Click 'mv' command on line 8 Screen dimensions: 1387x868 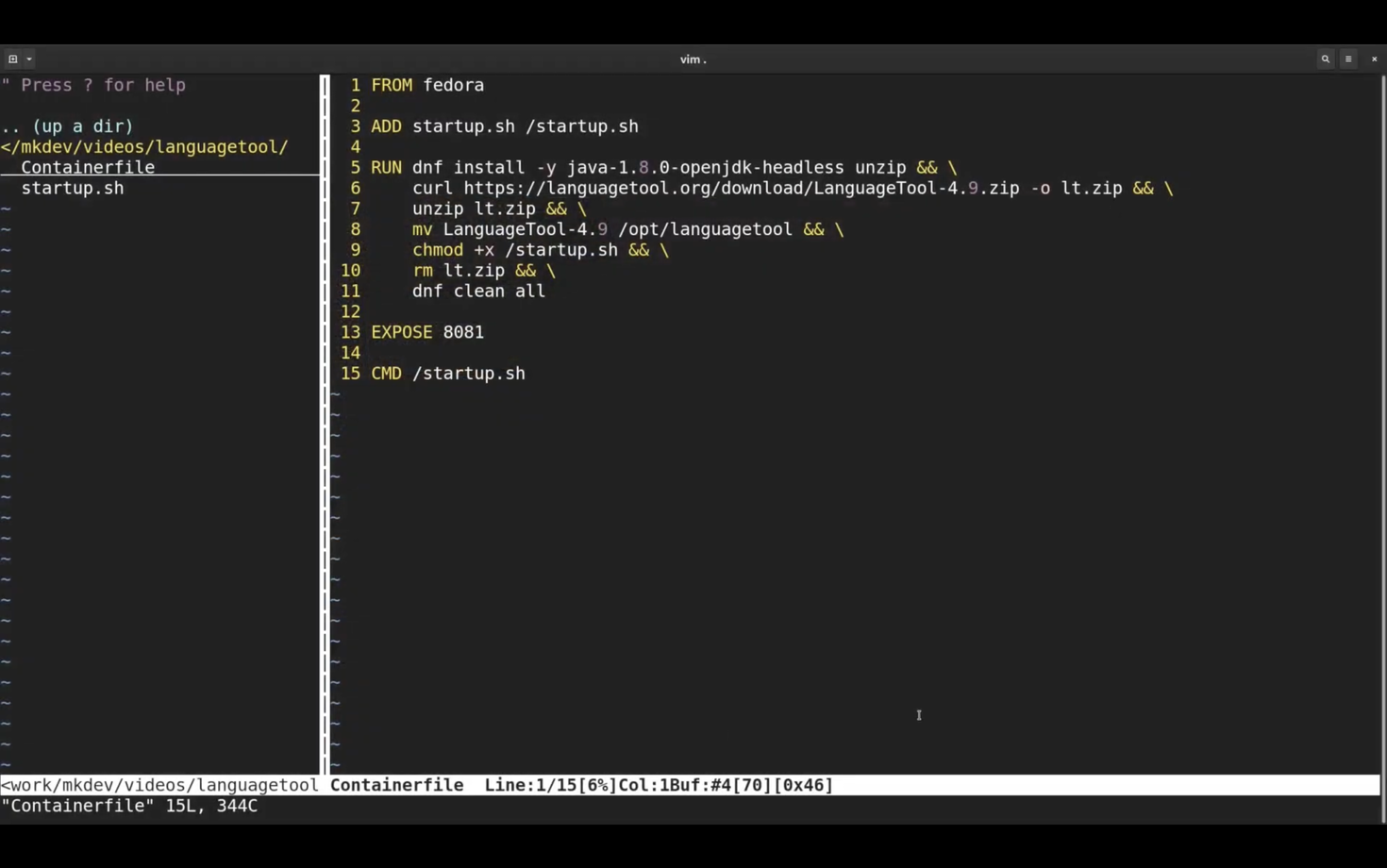422,229
